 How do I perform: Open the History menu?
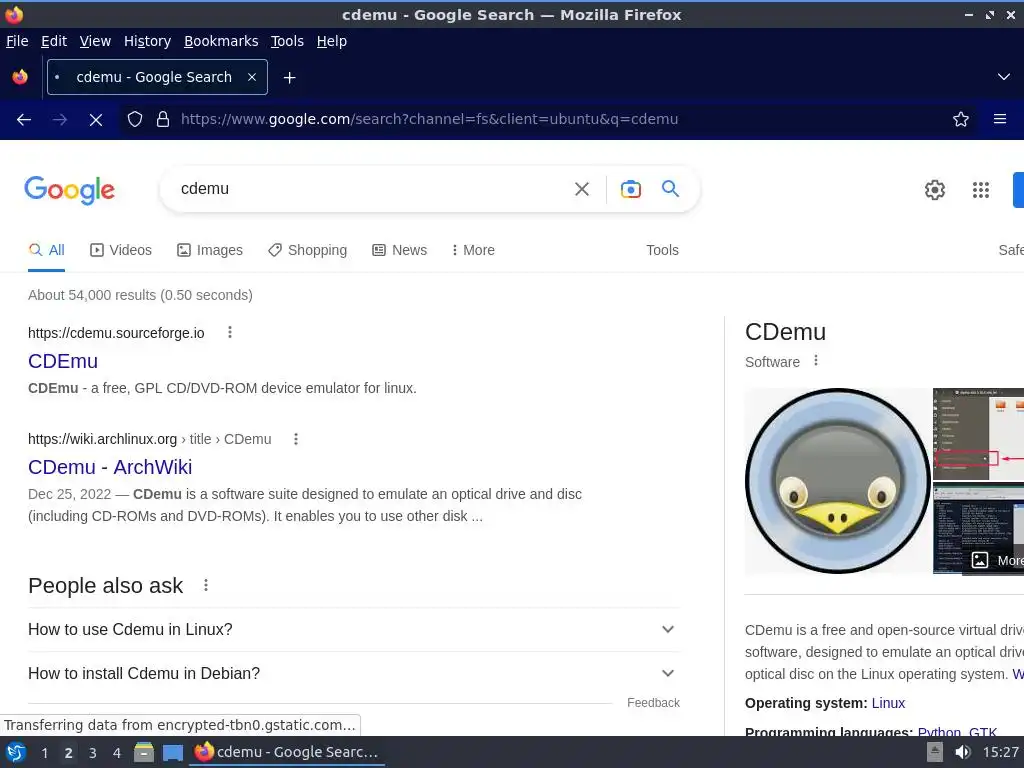(x=147, y=41)
